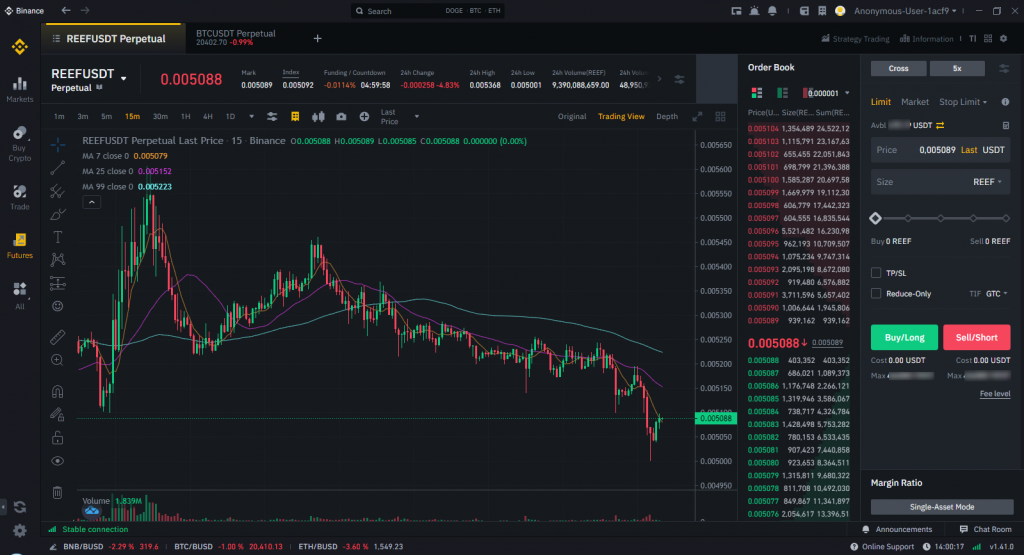The image size is (1024, 555).
Task: Expand the more timeframes dropdown arrow
Action: point(251,116)
